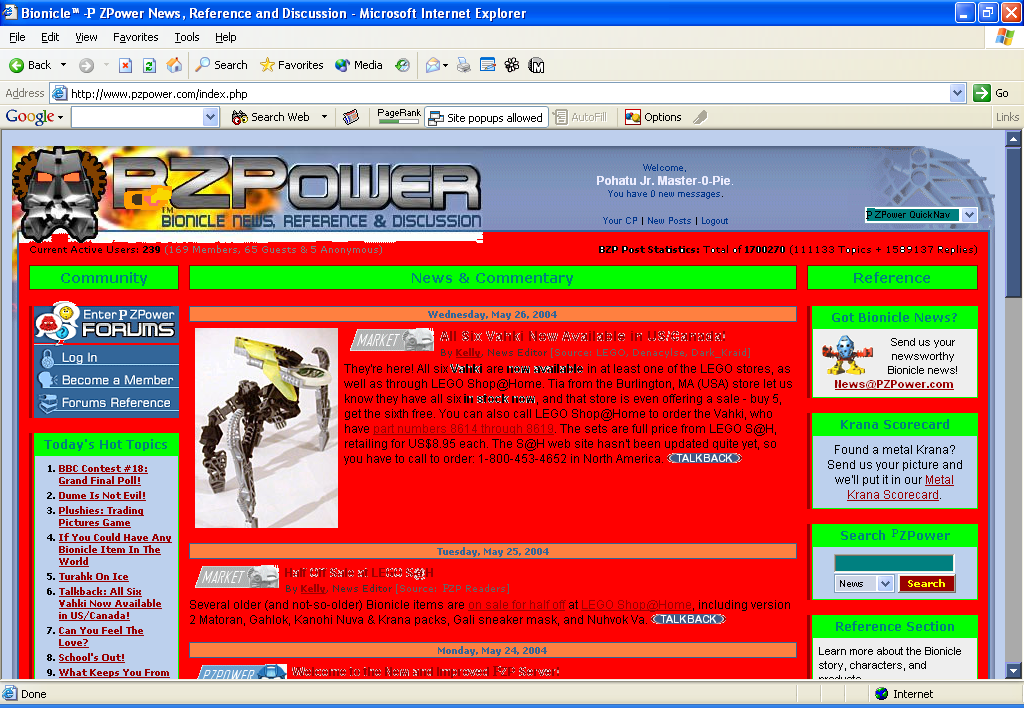The image size is (1024, 708).
Task: Toggle AutoFill on the Google toolbar
Action: 583,117
